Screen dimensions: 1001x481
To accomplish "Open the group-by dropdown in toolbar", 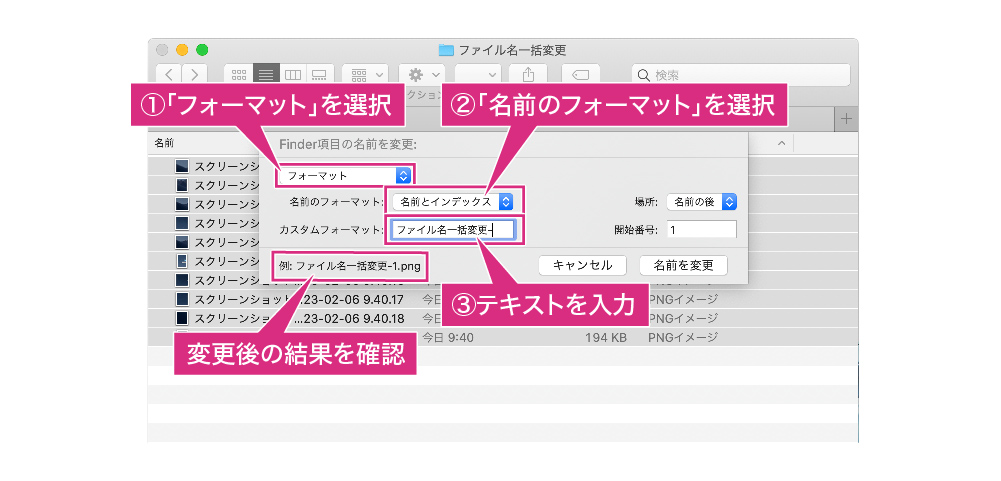I will click(x=365, y=75).
